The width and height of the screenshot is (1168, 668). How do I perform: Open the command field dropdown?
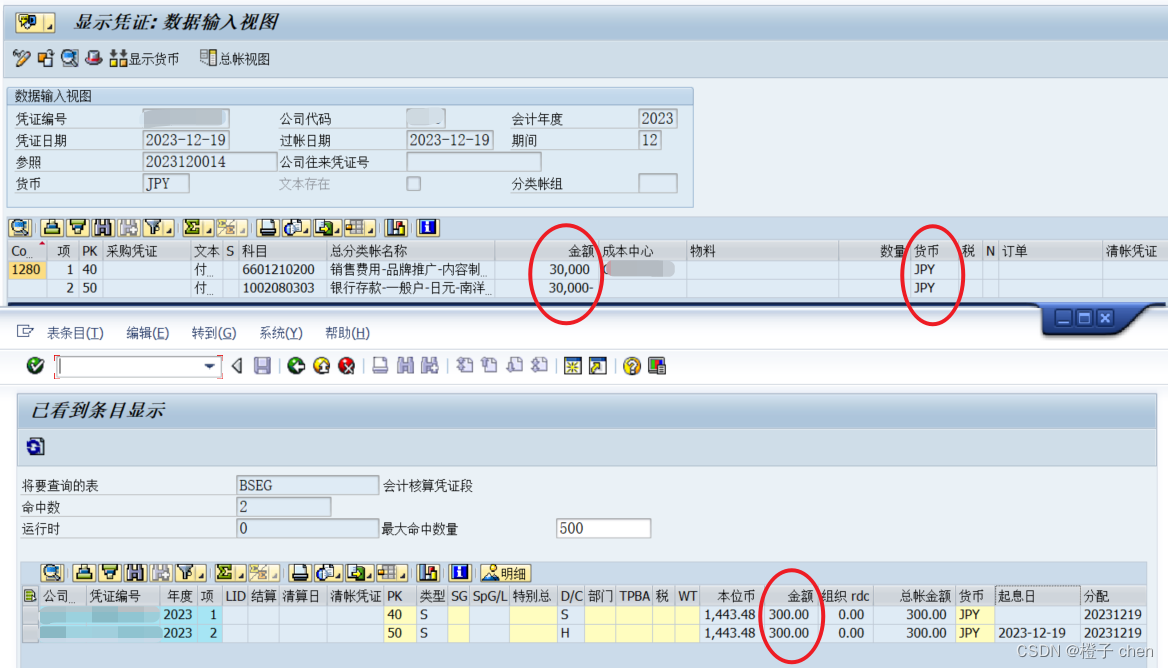[209, 366]
